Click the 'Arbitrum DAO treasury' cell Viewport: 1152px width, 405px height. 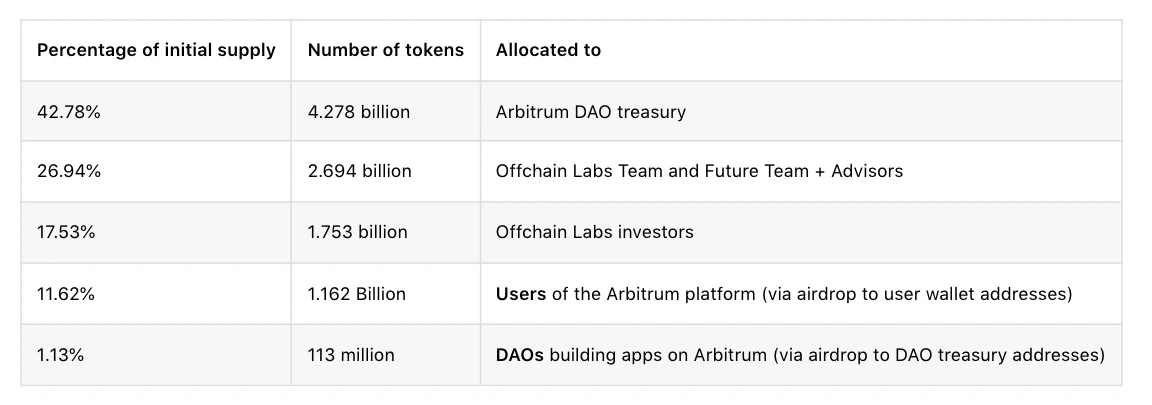(x=801, y=111)
